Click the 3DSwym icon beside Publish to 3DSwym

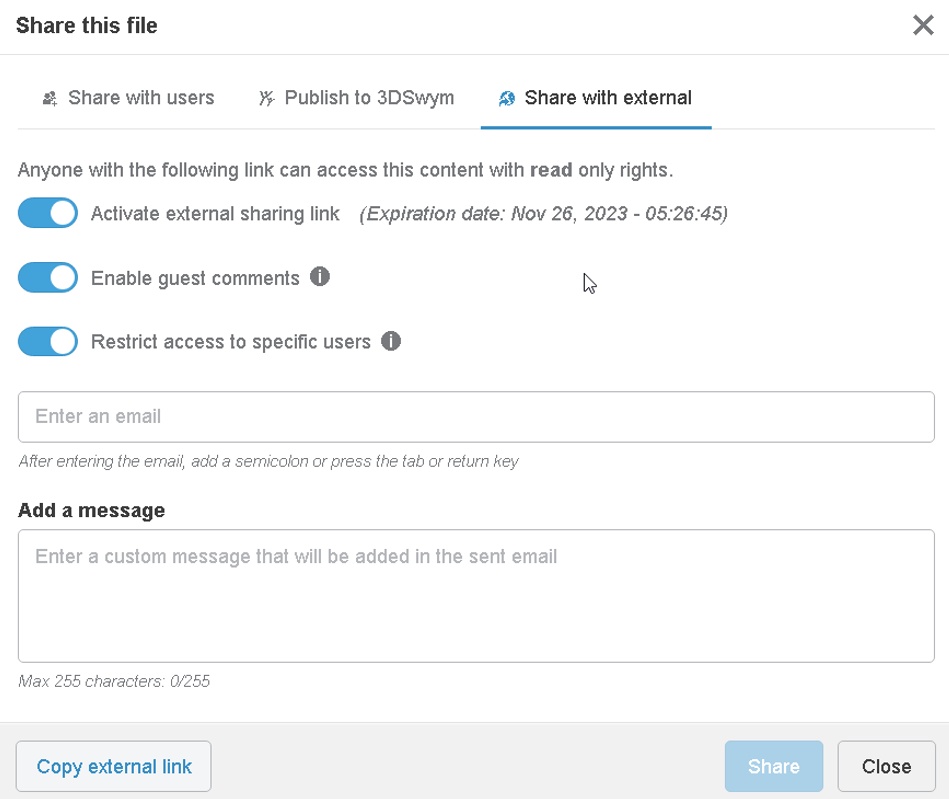coord(266,98)
